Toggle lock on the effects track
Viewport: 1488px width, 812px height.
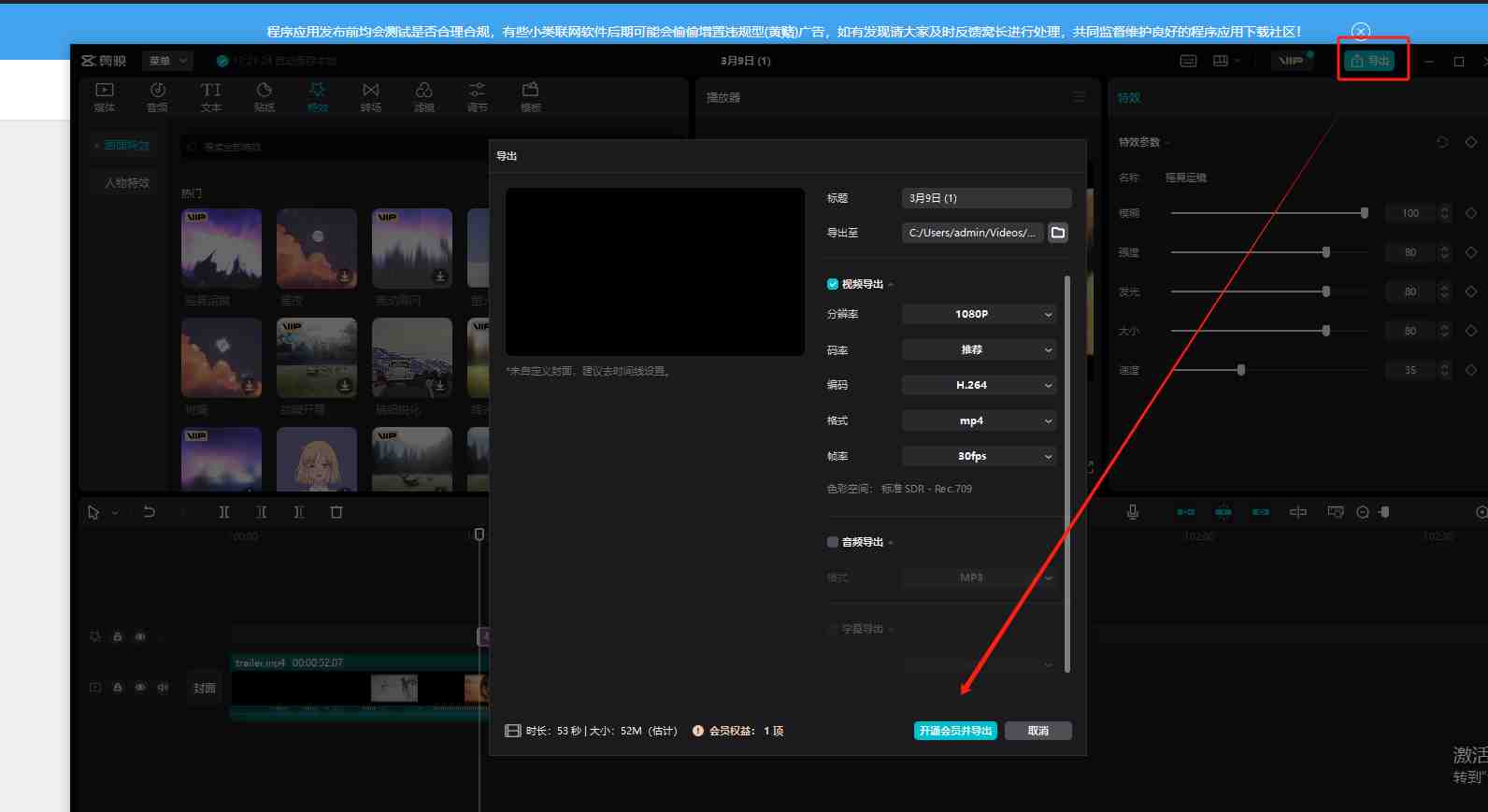click(x=118, y=636)
